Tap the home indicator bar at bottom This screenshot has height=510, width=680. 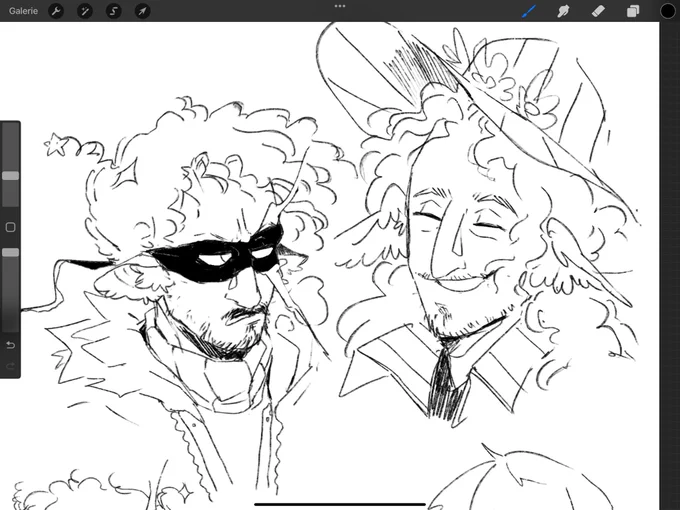(x=340, y=504)
